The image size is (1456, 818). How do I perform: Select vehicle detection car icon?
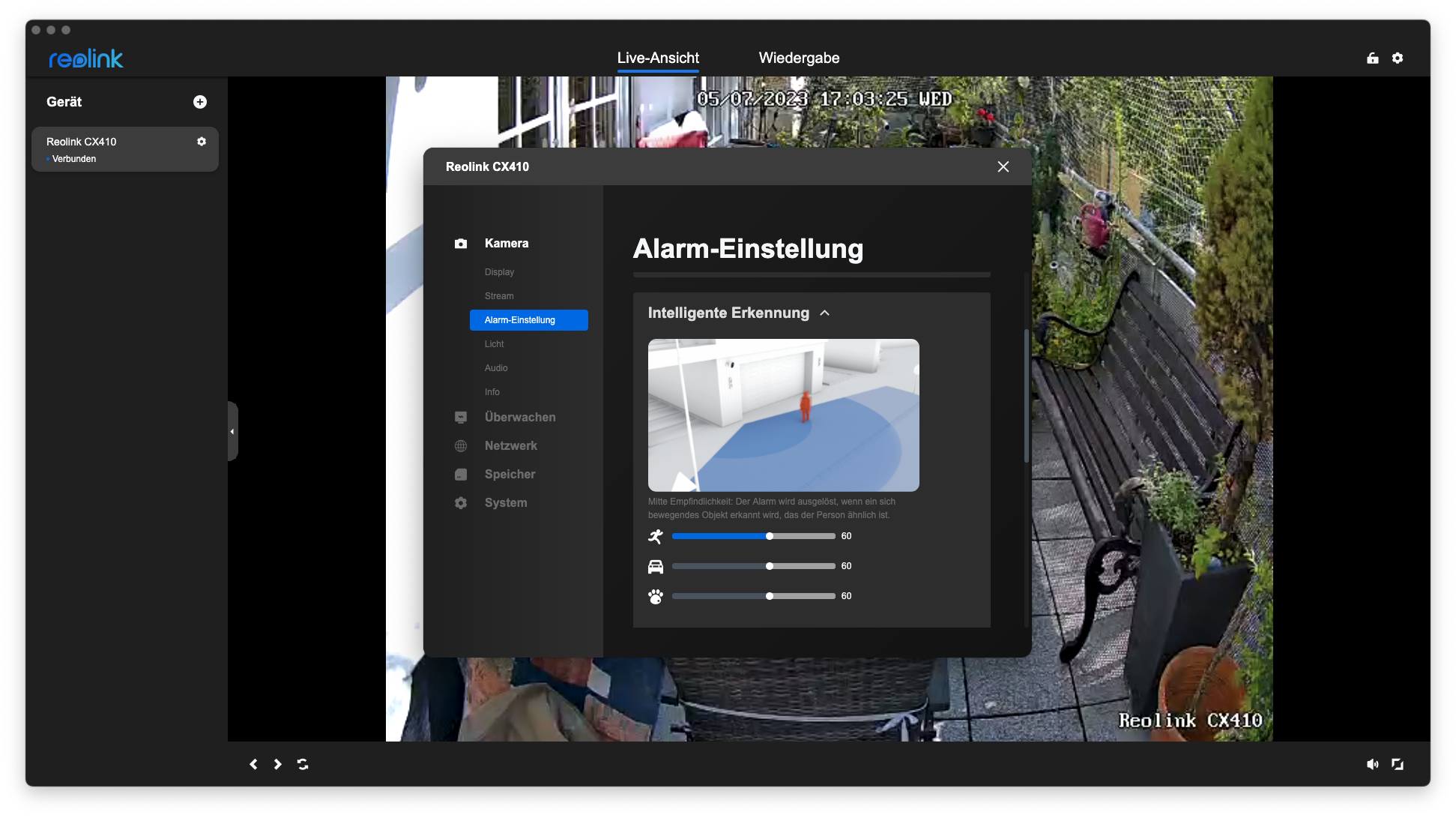point(656,566)
